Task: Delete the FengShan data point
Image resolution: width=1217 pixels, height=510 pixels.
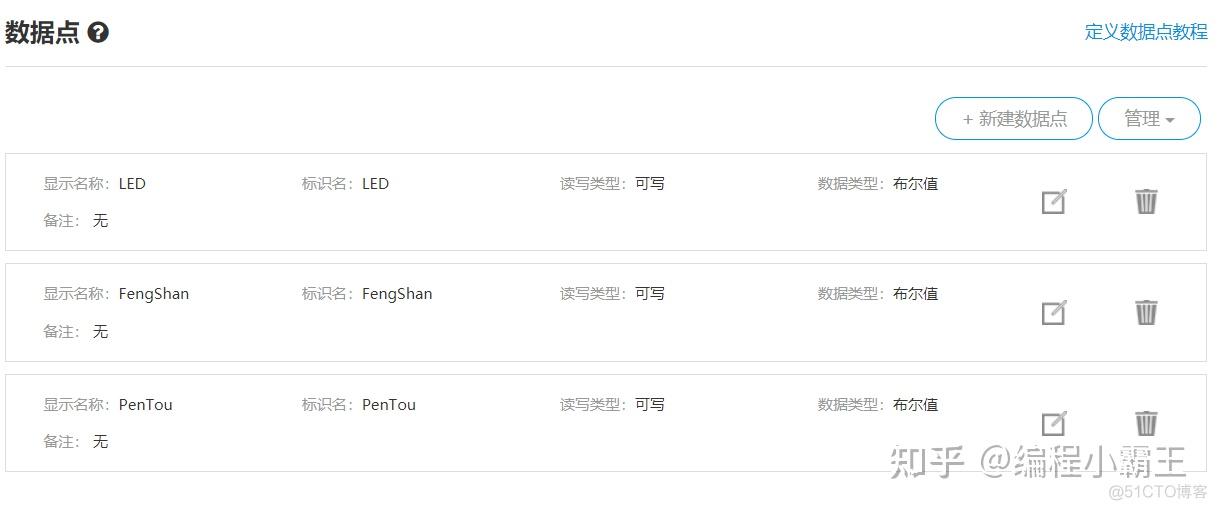Action: tap(1146, 312)
